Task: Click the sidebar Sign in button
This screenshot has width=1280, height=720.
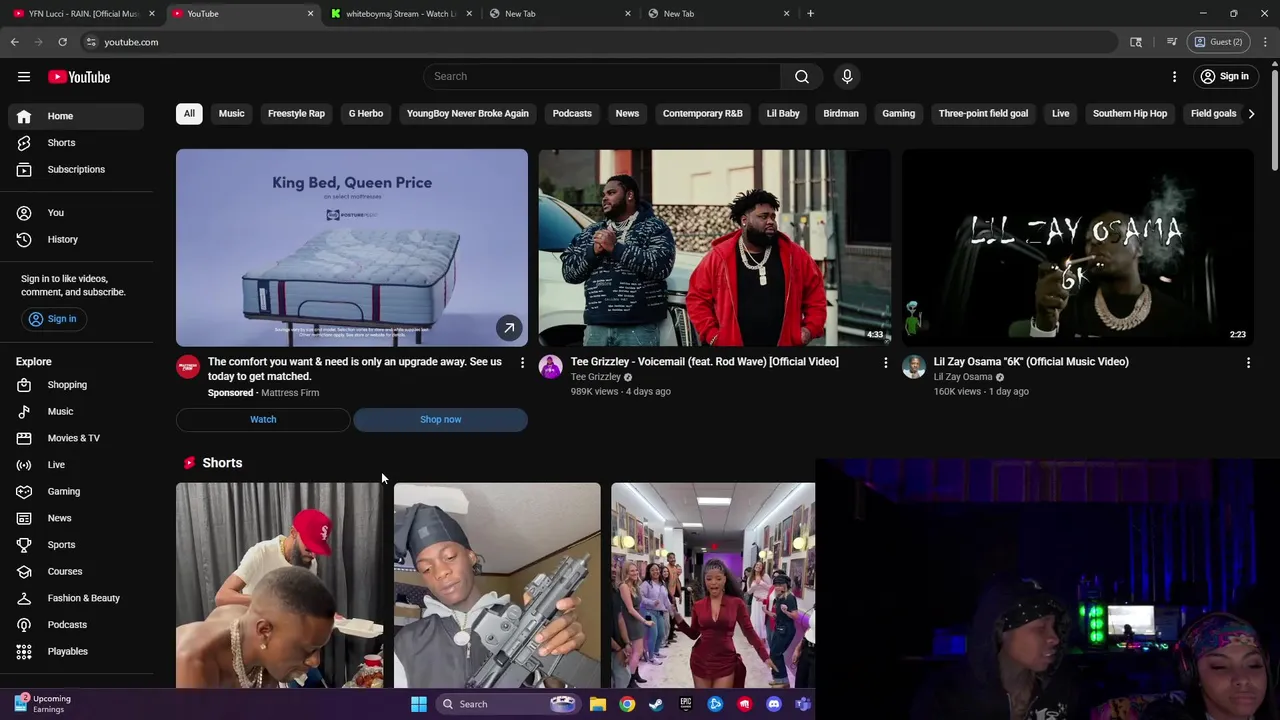Action: tap(52, 319)
